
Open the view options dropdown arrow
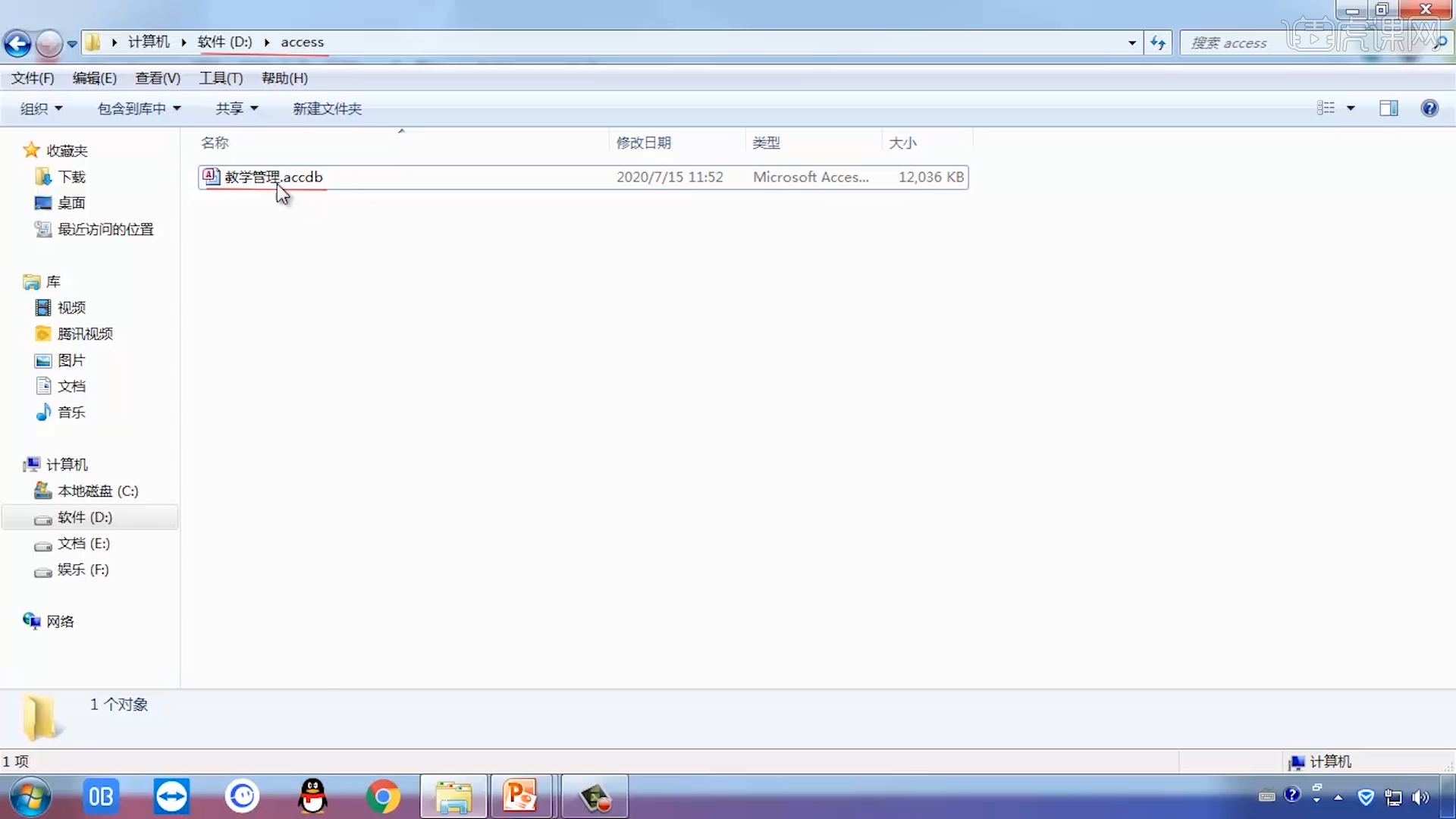pos(1351,108)
